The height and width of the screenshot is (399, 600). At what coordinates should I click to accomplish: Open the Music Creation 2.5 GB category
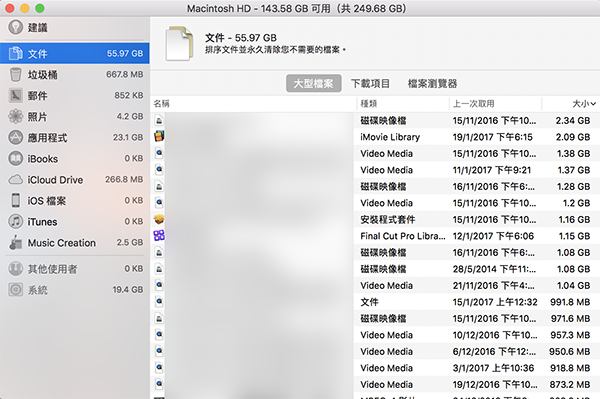pos(75,243)
